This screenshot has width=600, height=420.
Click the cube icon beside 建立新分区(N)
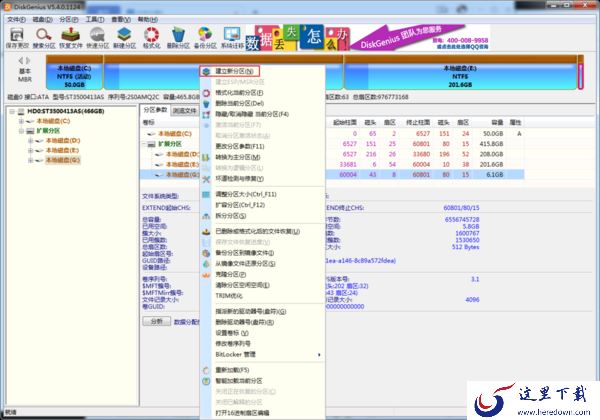click(x=206, y=72)
